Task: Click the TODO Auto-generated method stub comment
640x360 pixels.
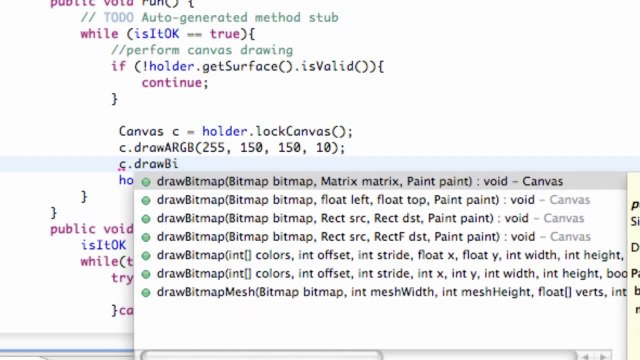Action: click(209, 18)
